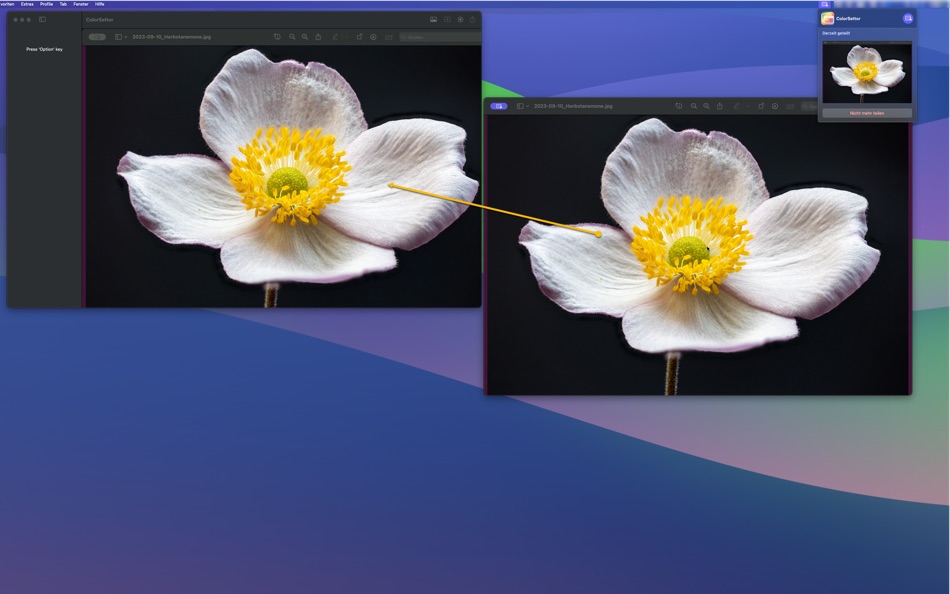
Task: Click the sidebar view icon in ColorSettor's inner toolbar
Action: coord(118,37)
